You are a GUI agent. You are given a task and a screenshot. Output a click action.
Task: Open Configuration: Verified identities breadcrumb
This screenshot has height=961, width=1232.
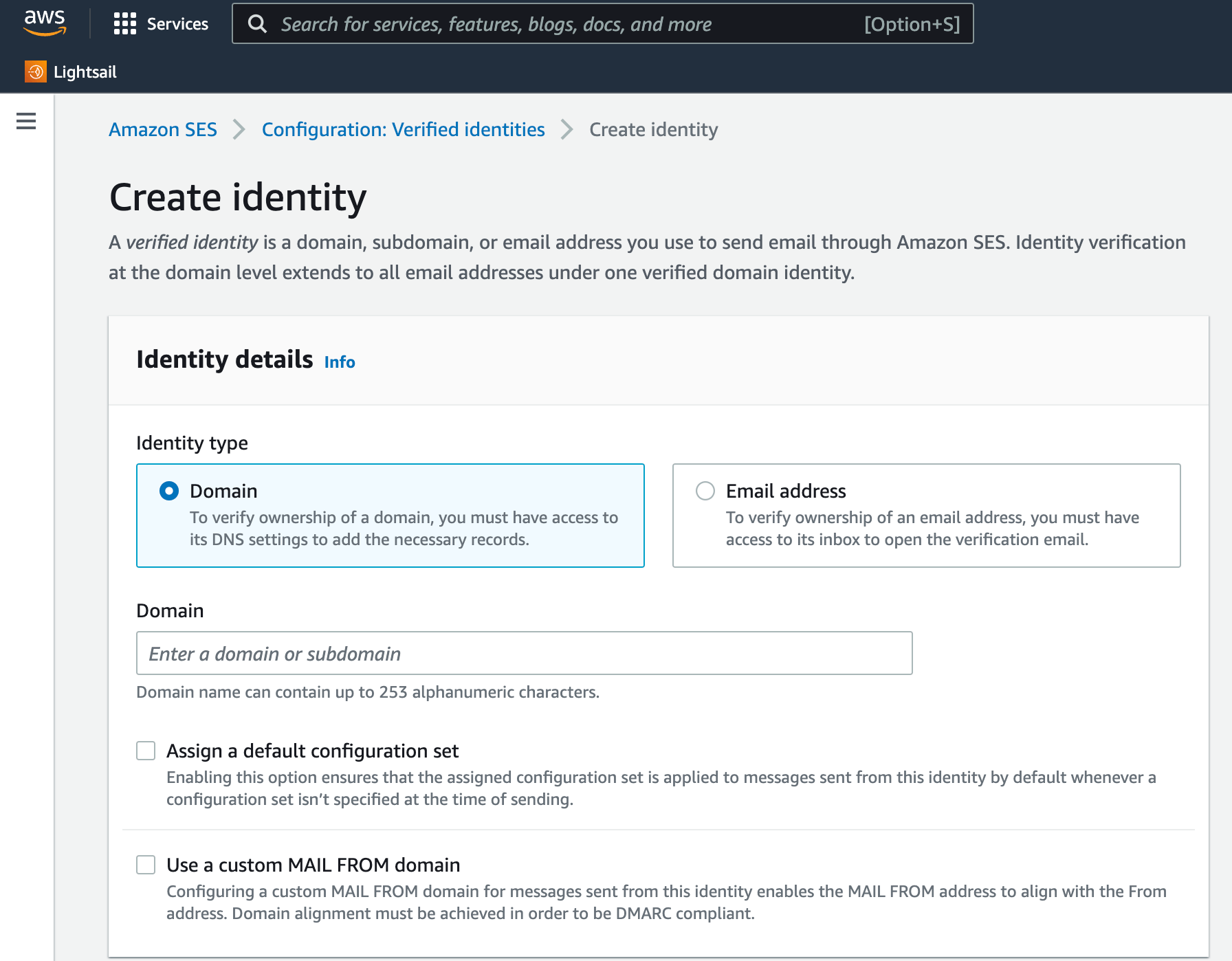[404, 129]
